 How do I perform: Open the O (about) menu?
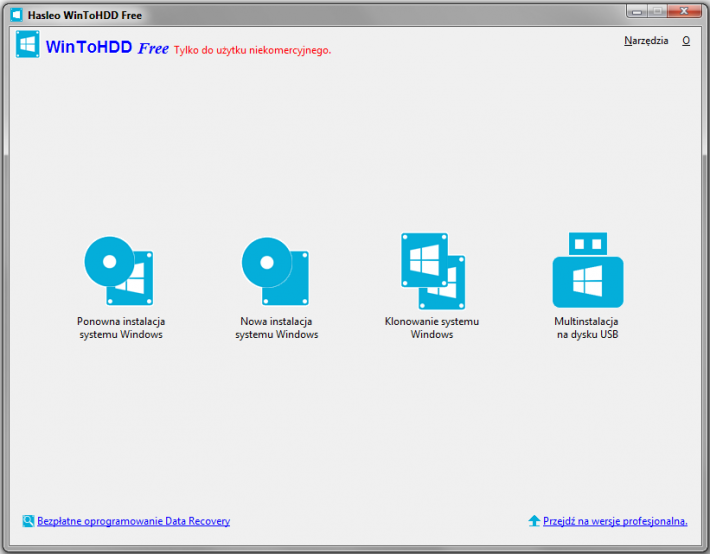[686, 41]
